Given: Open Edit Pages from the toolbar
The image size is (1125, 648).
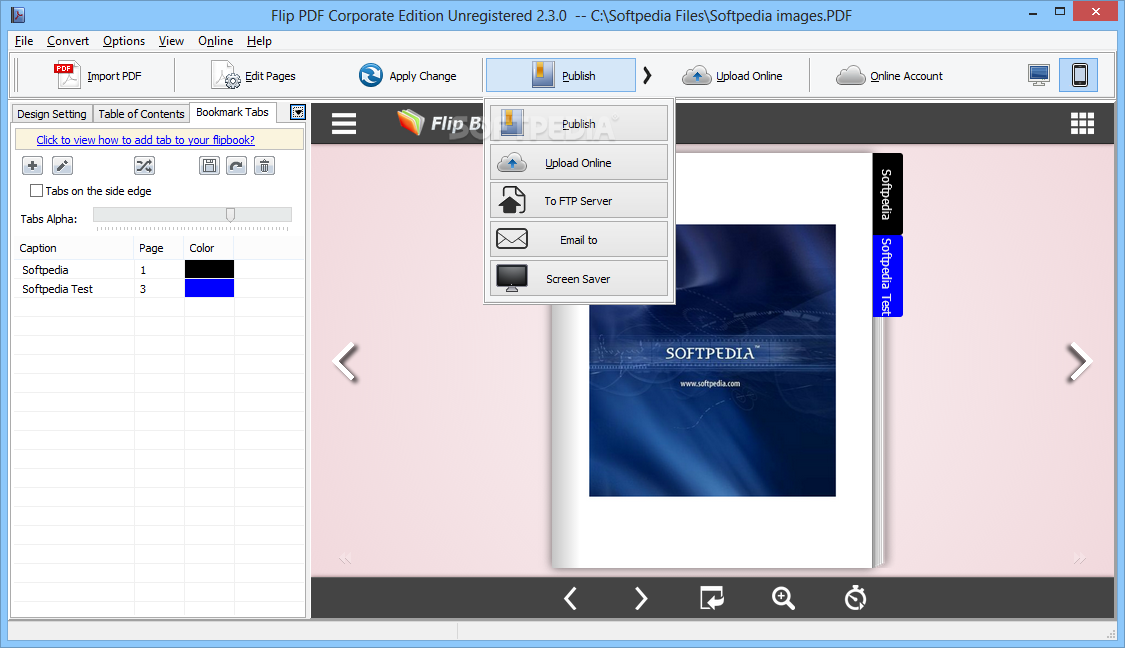Looking at the screenshot, I should pos(253,75).
